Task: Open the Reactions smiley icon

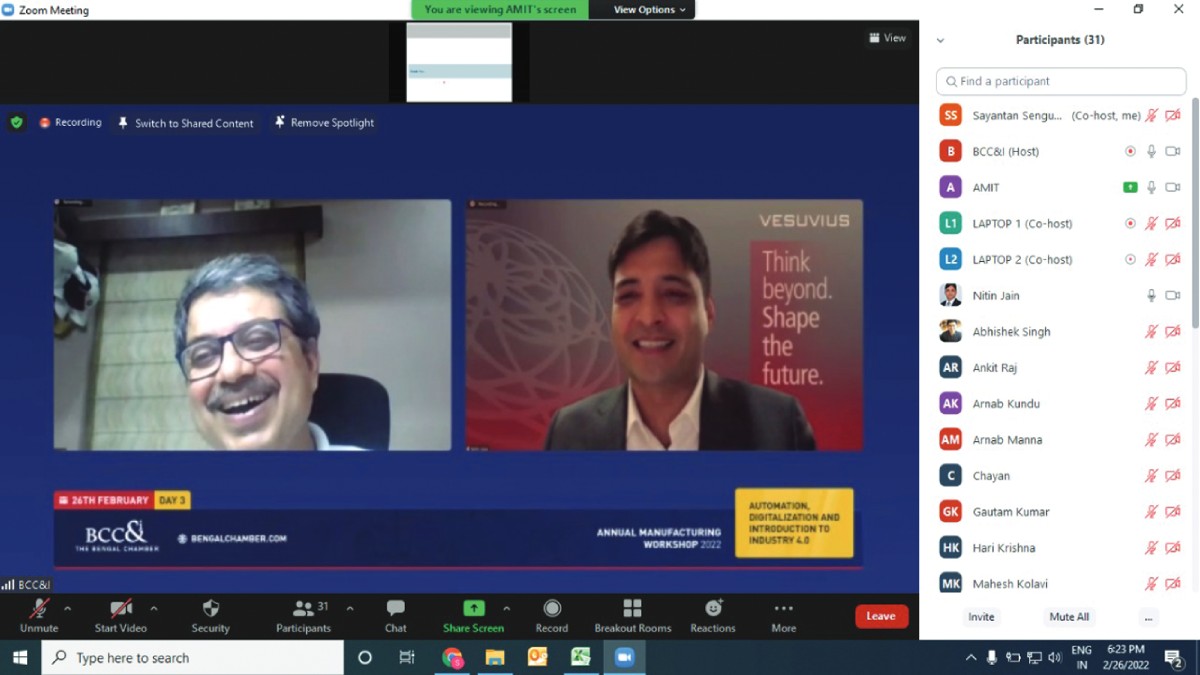Action: [713, 608]
